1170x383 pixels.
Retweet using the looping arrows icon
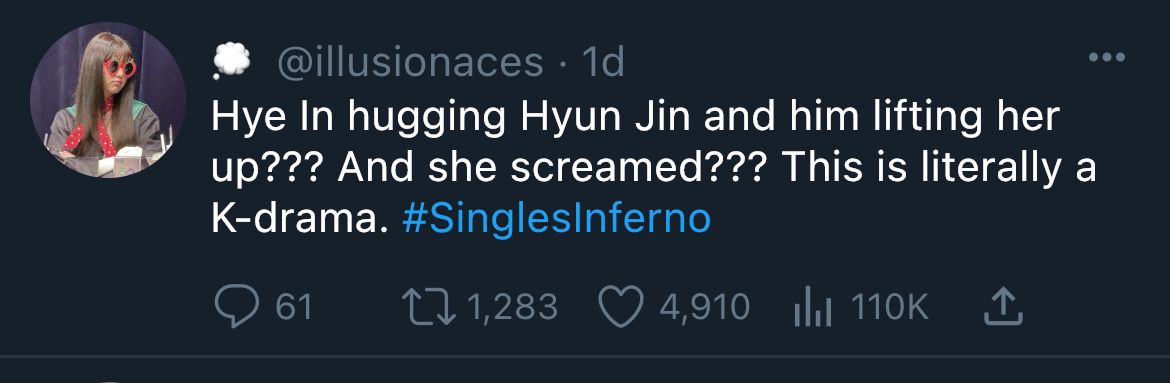pyautogui.click(x=428, y=307)
